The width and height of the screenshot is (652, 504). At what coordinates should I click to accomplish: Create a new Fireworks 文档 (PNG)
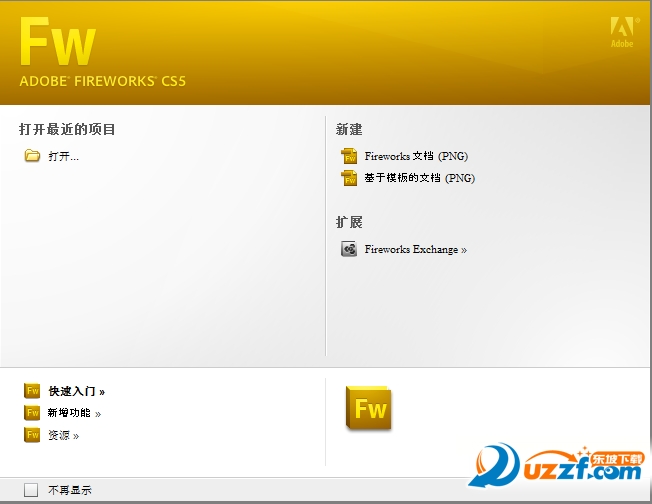416,156
